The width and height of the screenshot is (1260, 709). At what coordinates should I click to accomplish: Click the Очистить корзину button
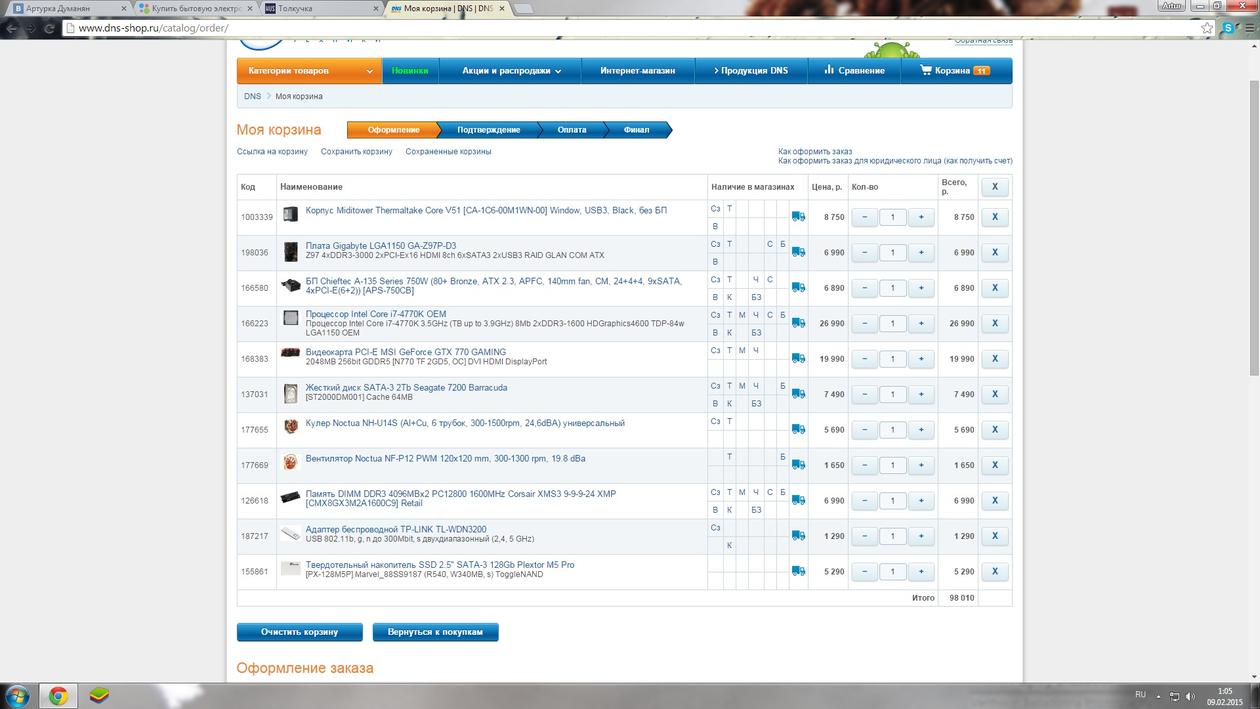coord(299,632)
